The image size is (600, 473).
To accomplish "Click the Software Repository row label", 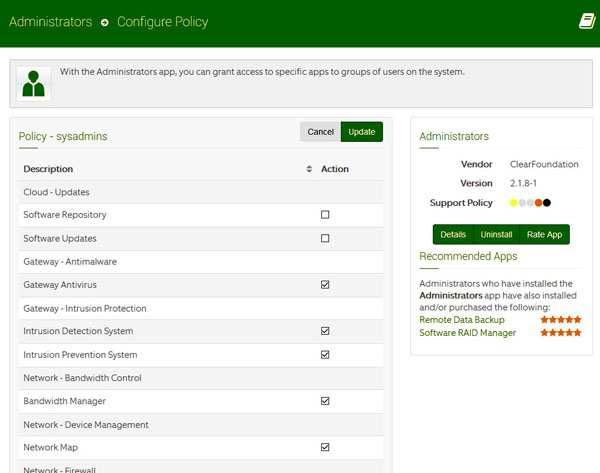I will pyautogui.click(x=65, y=215).
